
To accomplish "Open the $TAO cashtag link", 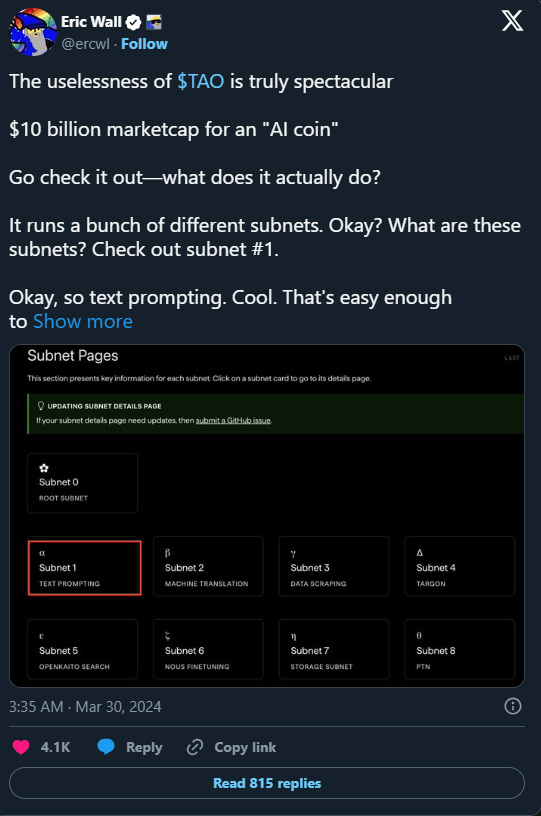I will tap(200, 82).
